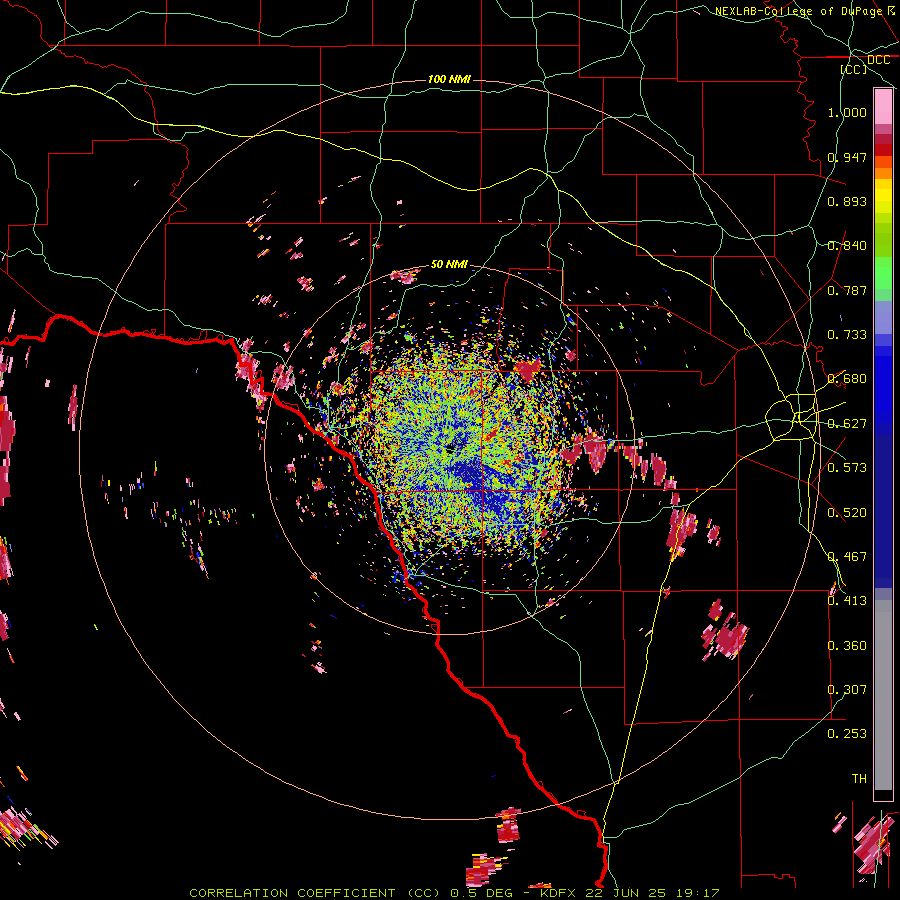
Task: Click the 0.253 scale label
Action: pyautogui.click(x=847, y=734)
